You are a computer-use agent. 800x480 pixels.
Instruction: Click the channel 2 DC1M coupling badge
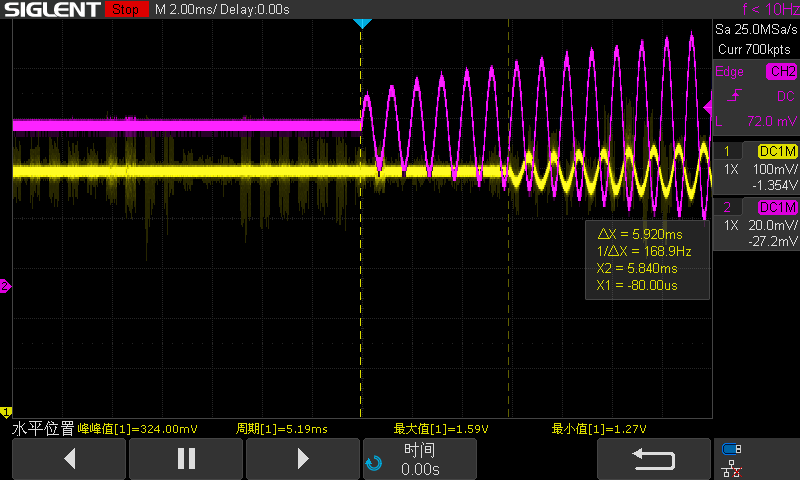coord(778,207)
